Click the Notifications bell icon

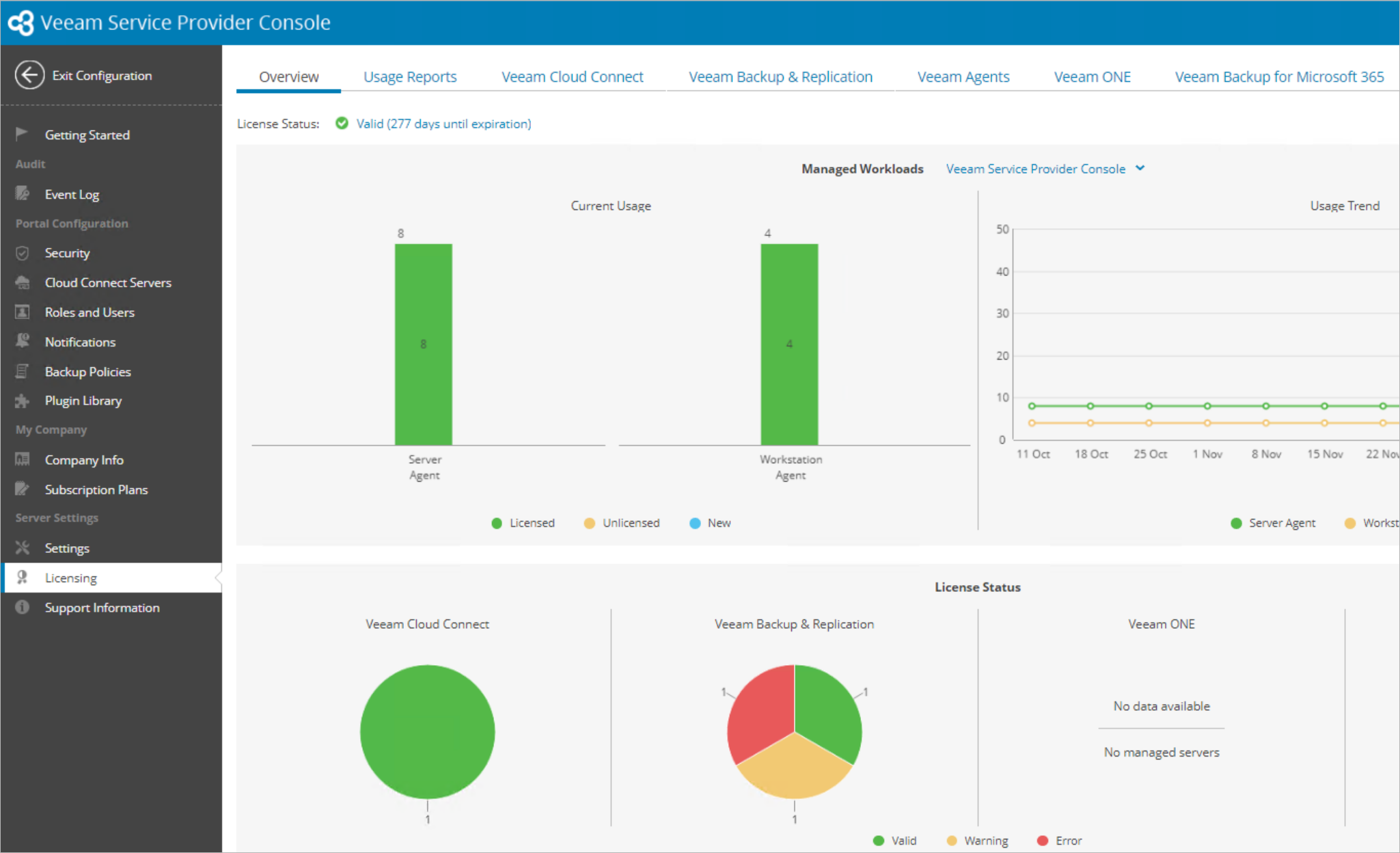pyautogui.click(x=22, y=341)
